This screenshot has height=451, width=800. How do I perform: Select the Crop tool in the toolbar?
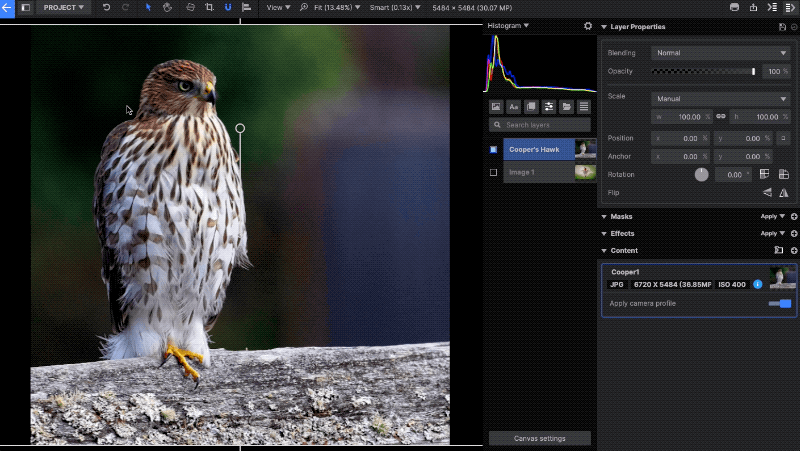pos(209,7)
